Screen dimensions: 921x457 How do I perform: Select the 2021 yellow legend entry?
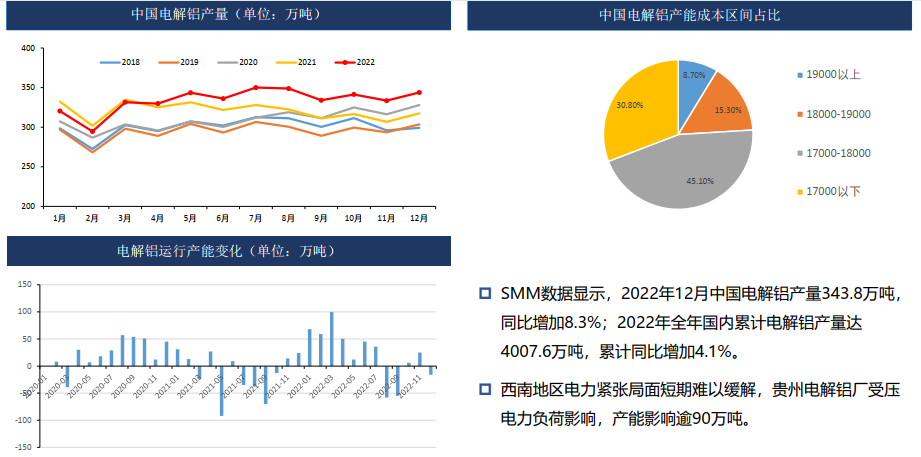tap(286, 63)
